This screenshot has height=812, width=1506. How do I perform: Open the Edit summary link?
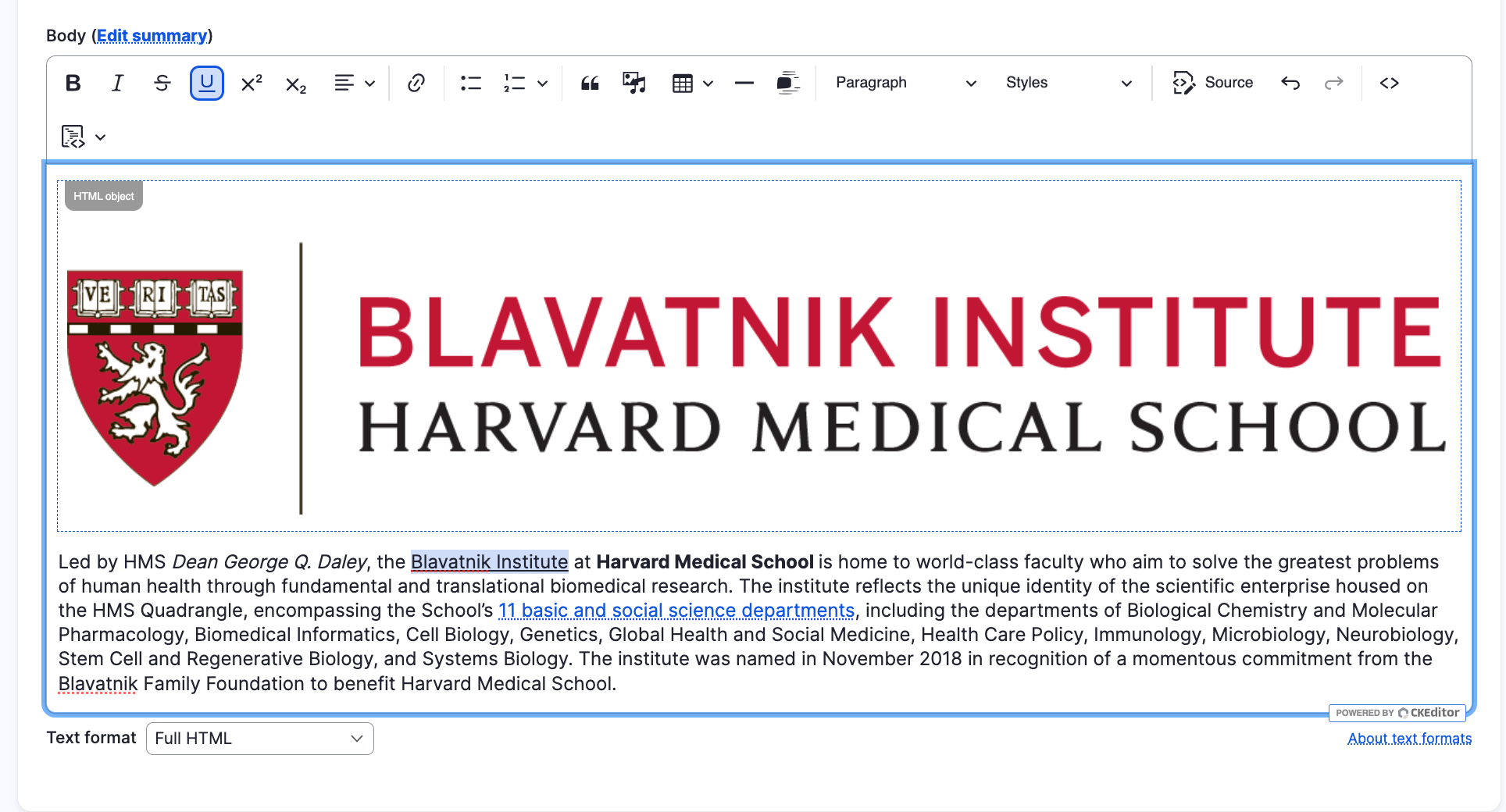click(152, 36)
